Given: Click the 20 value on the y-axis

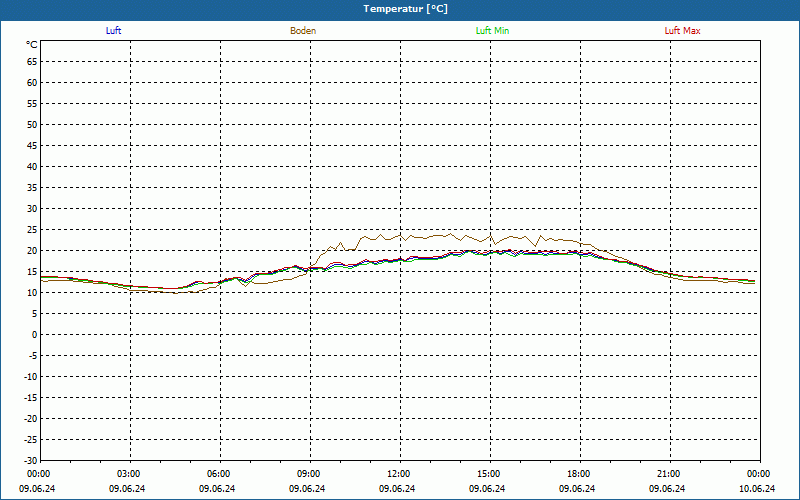Looking at the screenshot, I should pyautogui.click(x=32, y=251).
